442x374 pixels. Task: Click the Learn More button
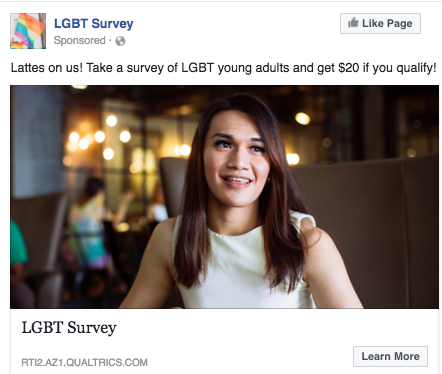(x=390, y=356)
